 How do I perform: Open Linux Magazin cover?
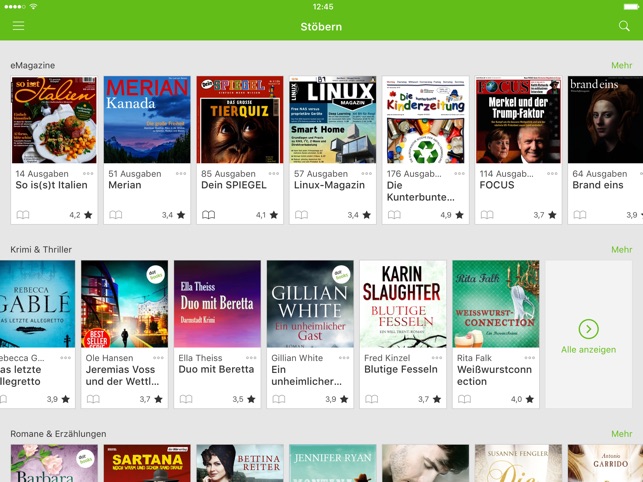point(333,119)
